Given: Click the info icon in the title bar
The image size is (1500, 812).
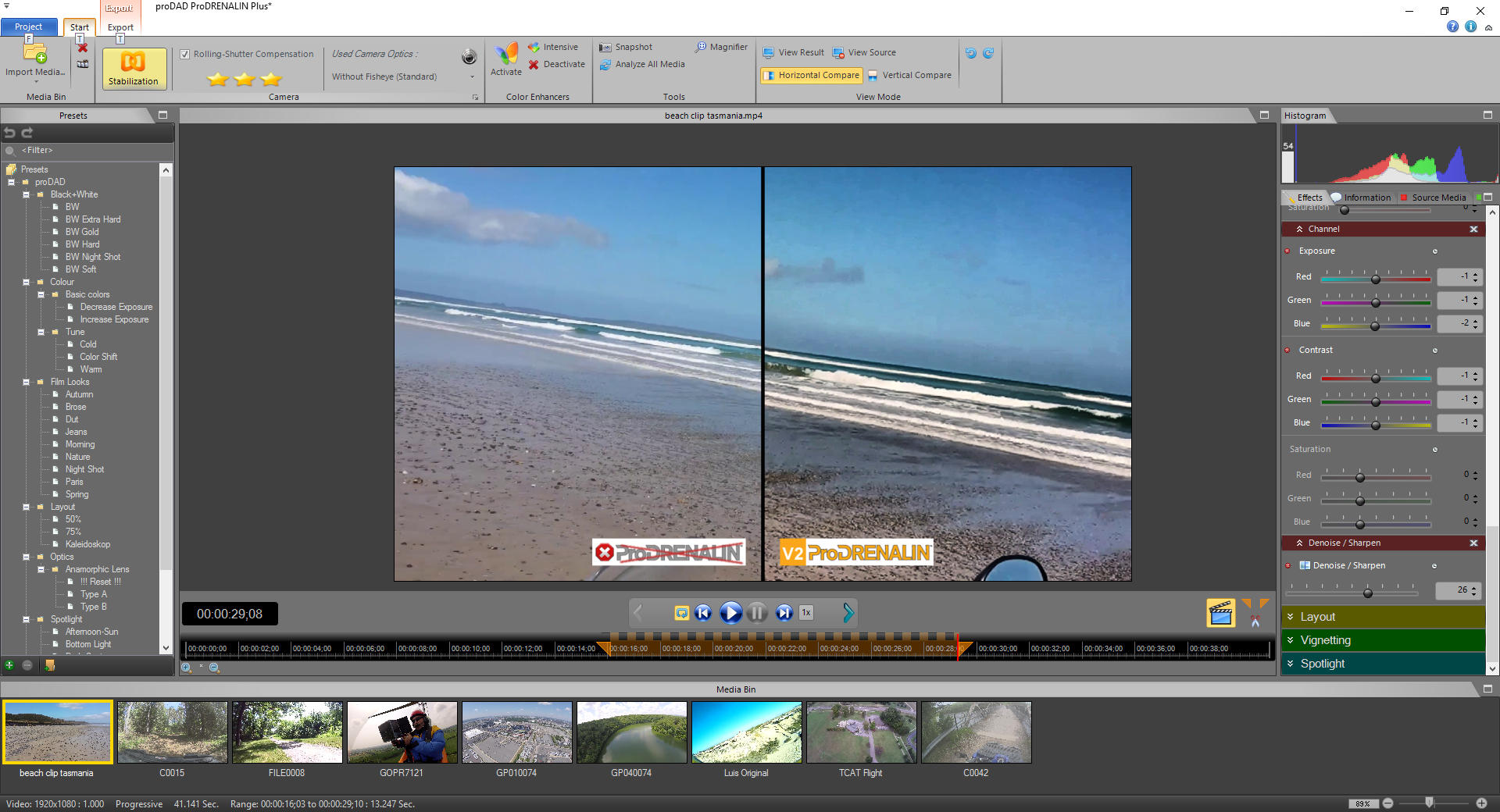Looking at the screenshot, I should point(1470,27).
